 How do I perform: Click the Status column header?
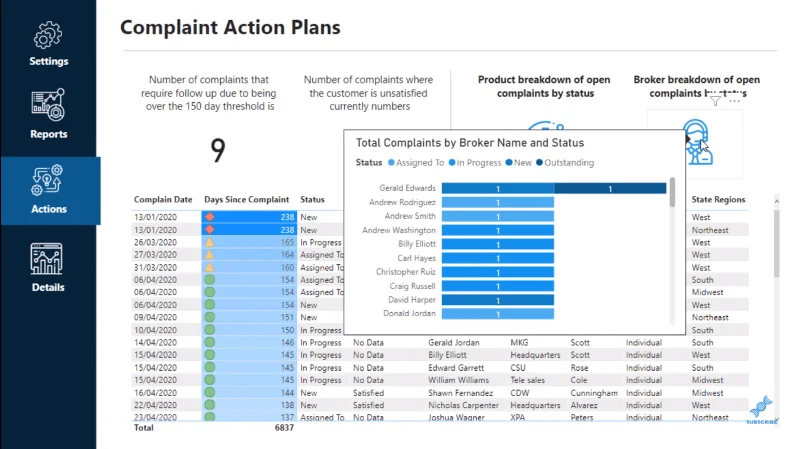tap(312, 199)
